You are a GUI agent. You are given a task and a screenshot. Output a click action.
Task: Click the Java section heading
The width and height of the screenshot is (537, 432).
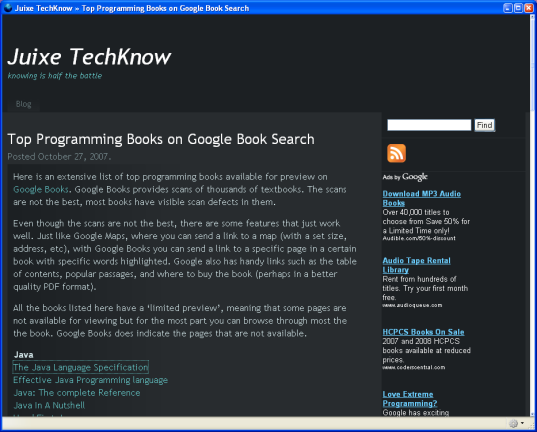[x=24, y=355]
